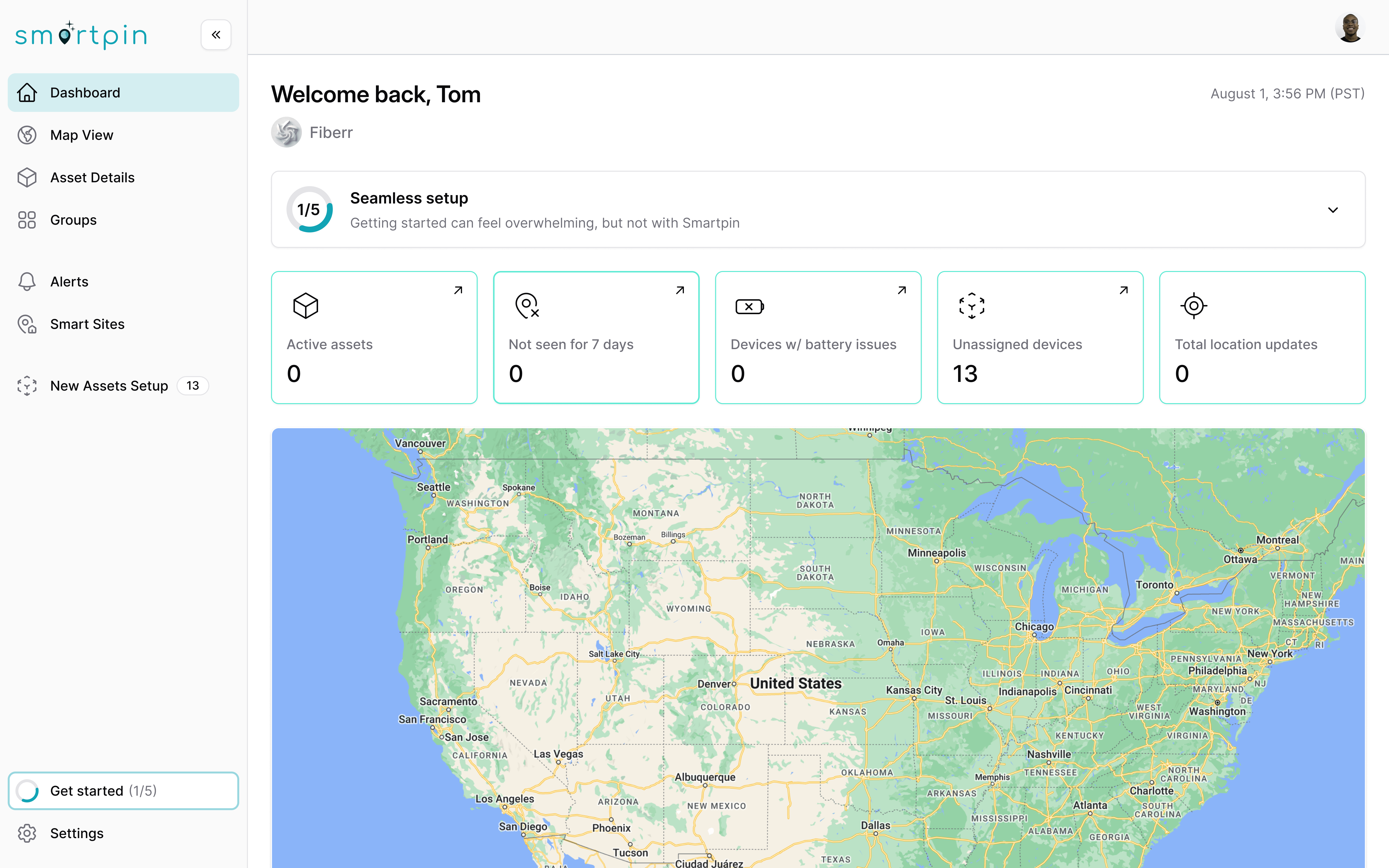Click the Fiberr organization logo

click(x=286, y=132)
